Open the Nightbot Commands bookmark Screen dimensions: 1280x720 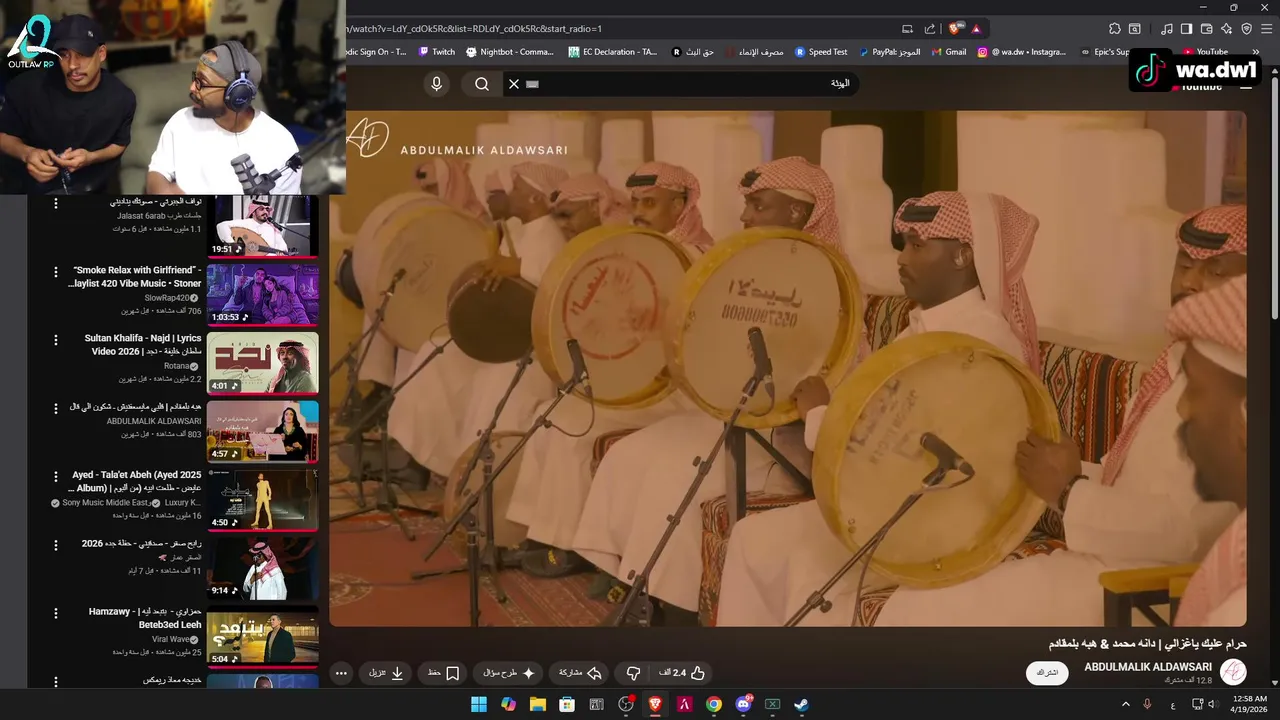coord(510,52)
